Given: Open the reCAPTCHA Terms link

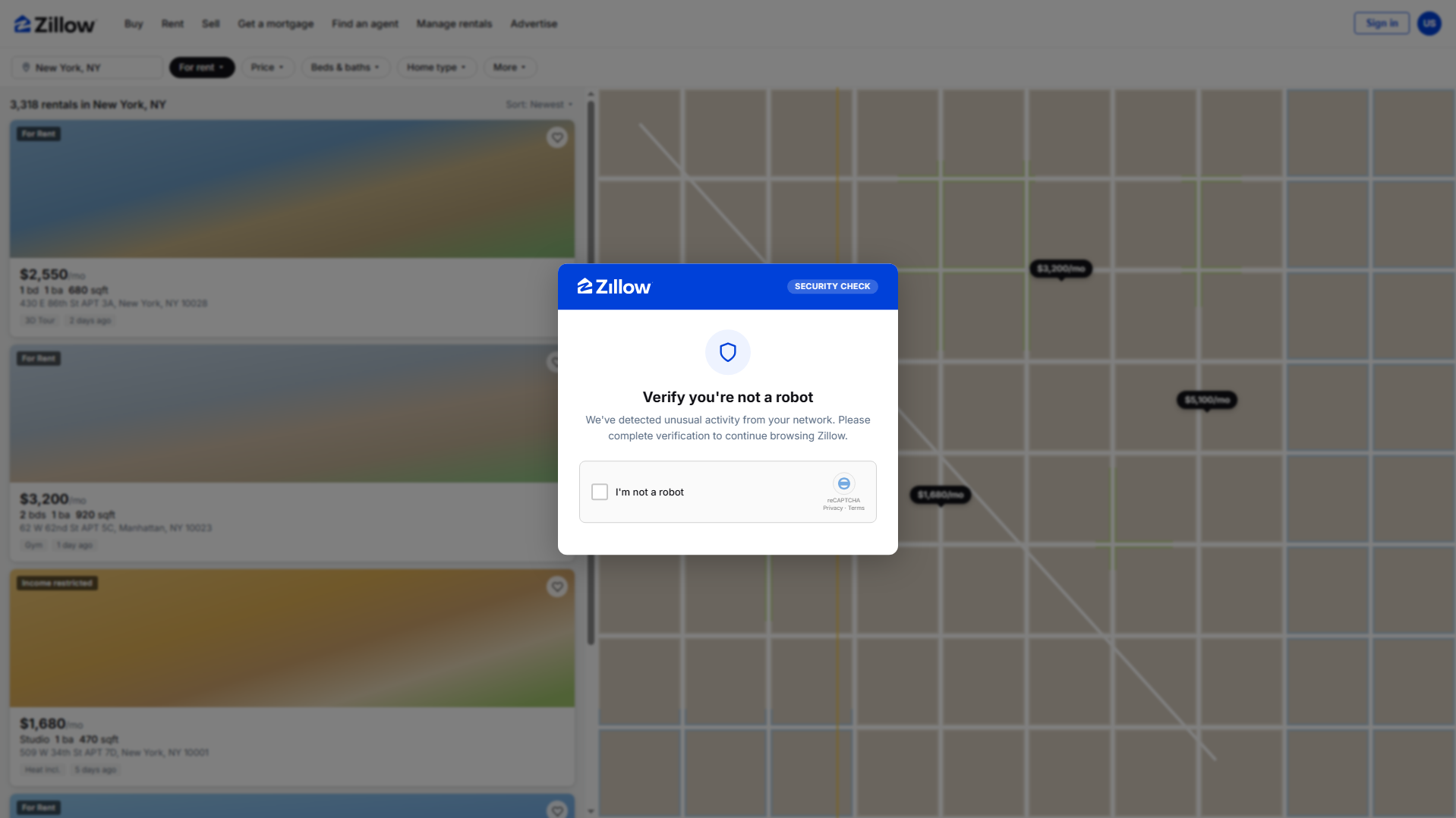Looking at the screenshot, I should click(856, 508).
